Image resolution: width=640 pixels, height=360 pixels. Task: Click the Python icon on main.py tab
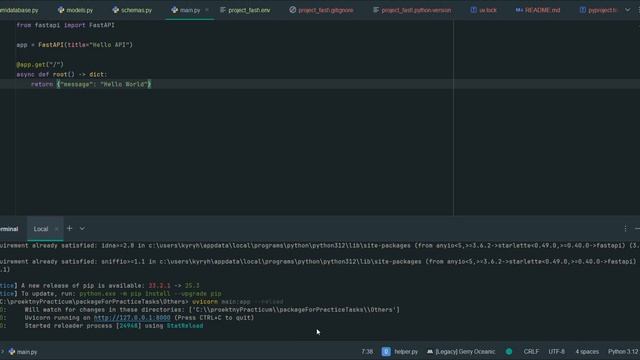[x=174, y=10]
